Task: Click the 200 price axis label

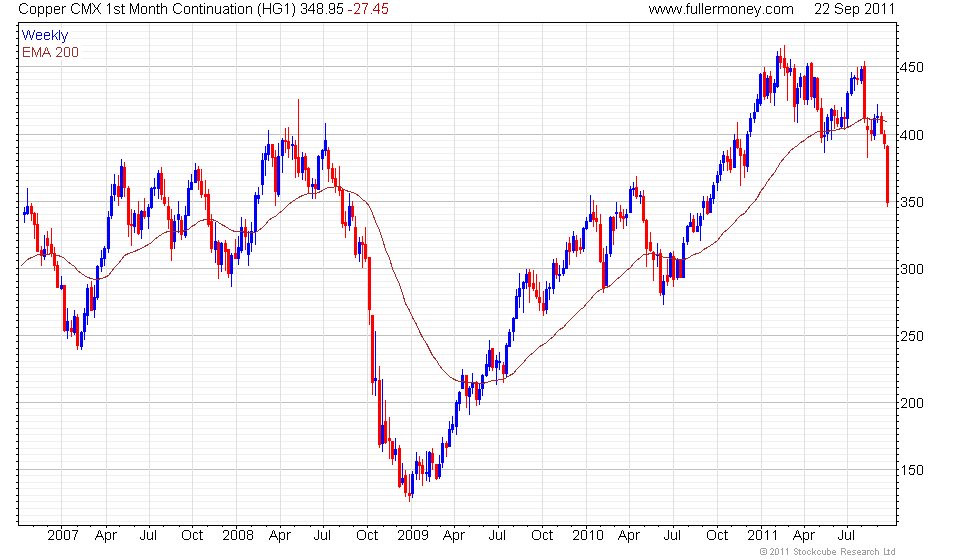Action: [912, 403]
